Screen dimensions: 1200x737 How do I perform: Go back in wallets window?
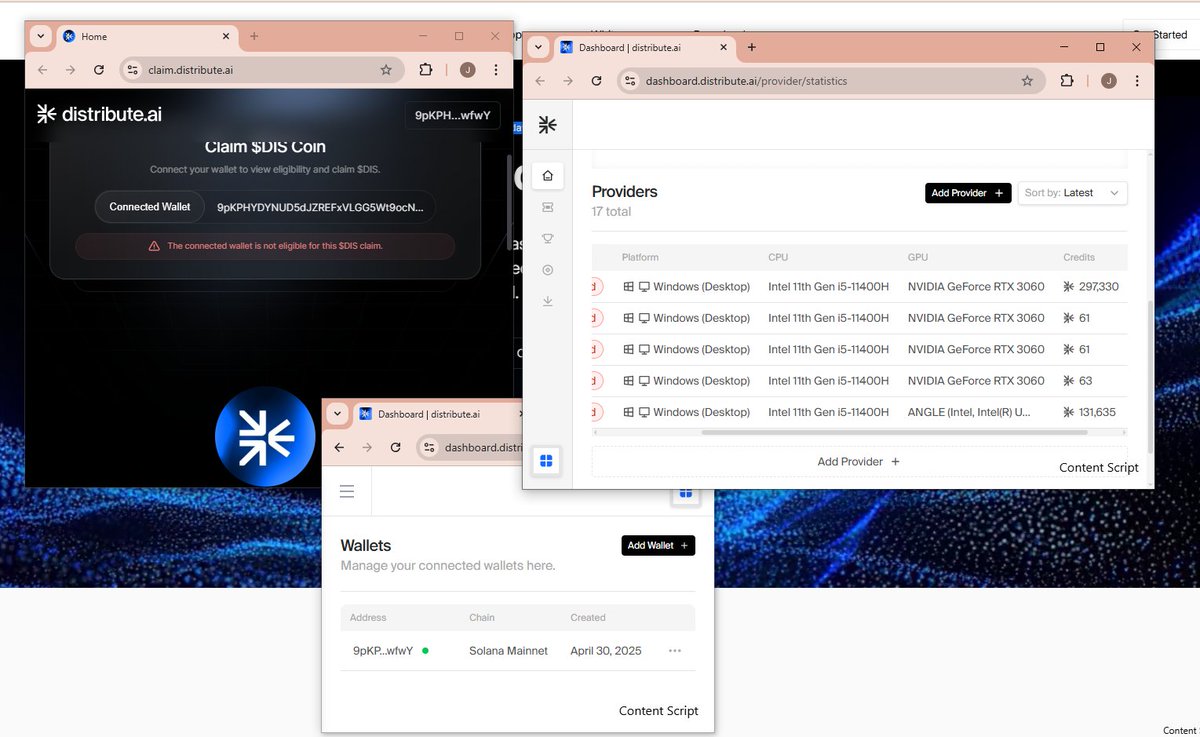tap(339, 448)
